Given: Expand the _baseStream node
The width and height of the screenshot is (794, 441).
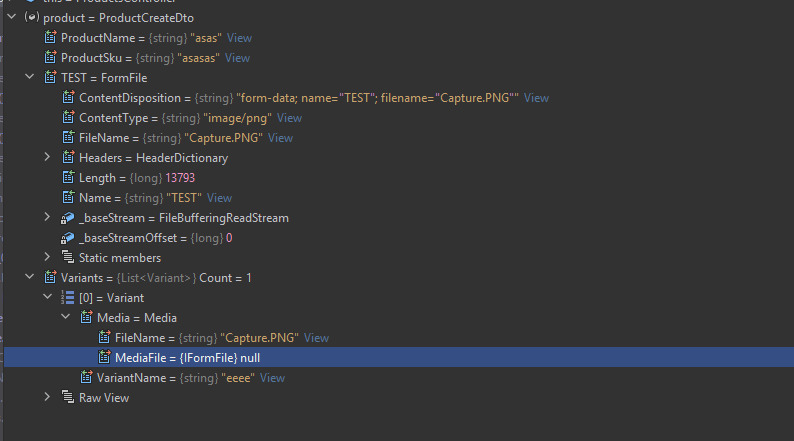Looking at the screenshot, I should coord(47,217).
